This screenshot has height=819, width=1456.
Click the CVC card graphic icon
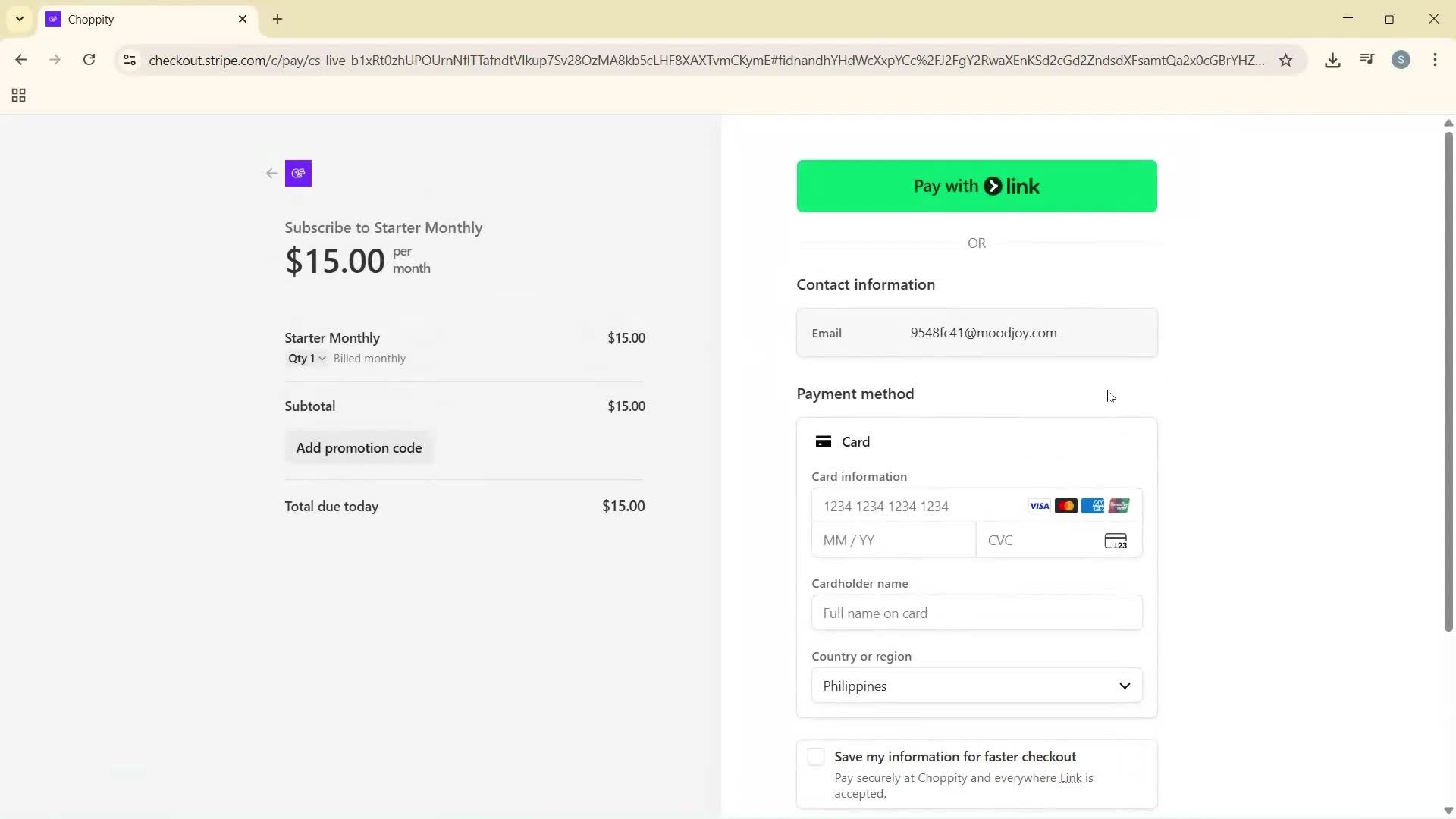point(1116,541)
